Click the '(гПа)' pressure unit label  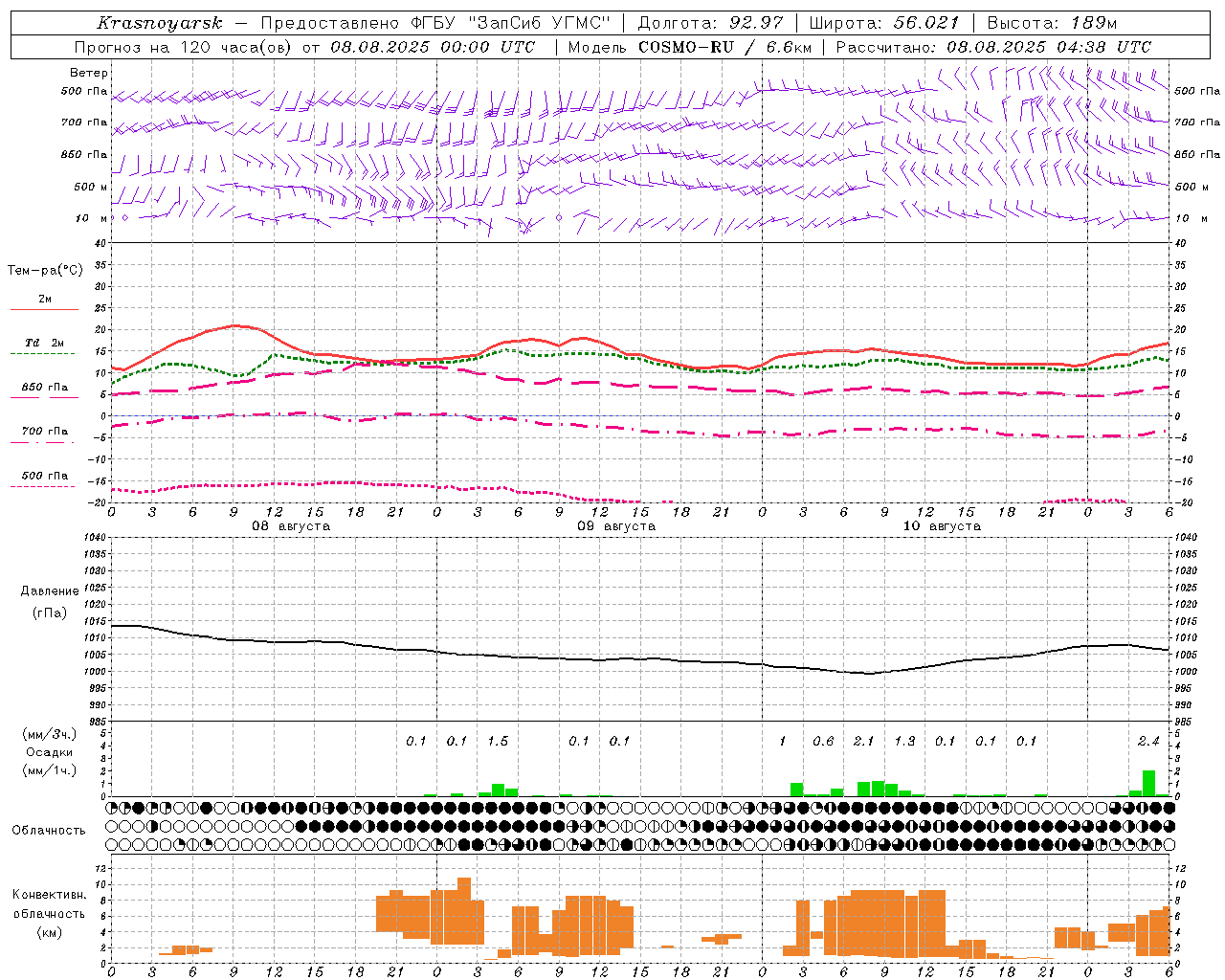click(50, 613)
